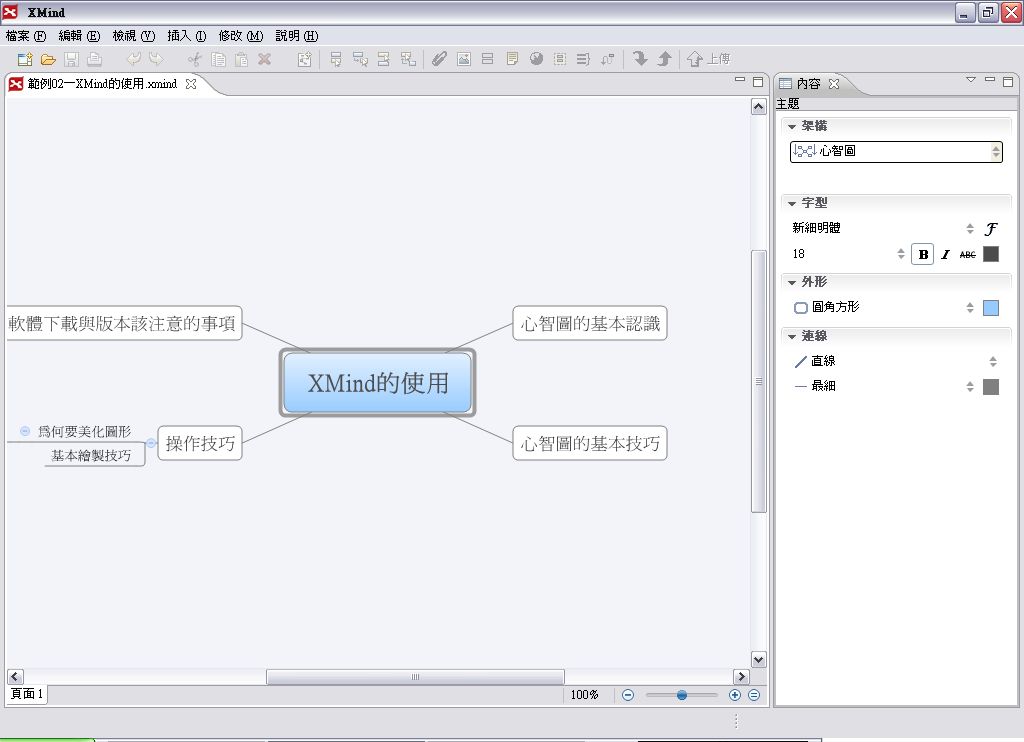This screenshot has width=1024, height=742.
Task: Open the font chooser F icon
Action: (x=991, y=229)
